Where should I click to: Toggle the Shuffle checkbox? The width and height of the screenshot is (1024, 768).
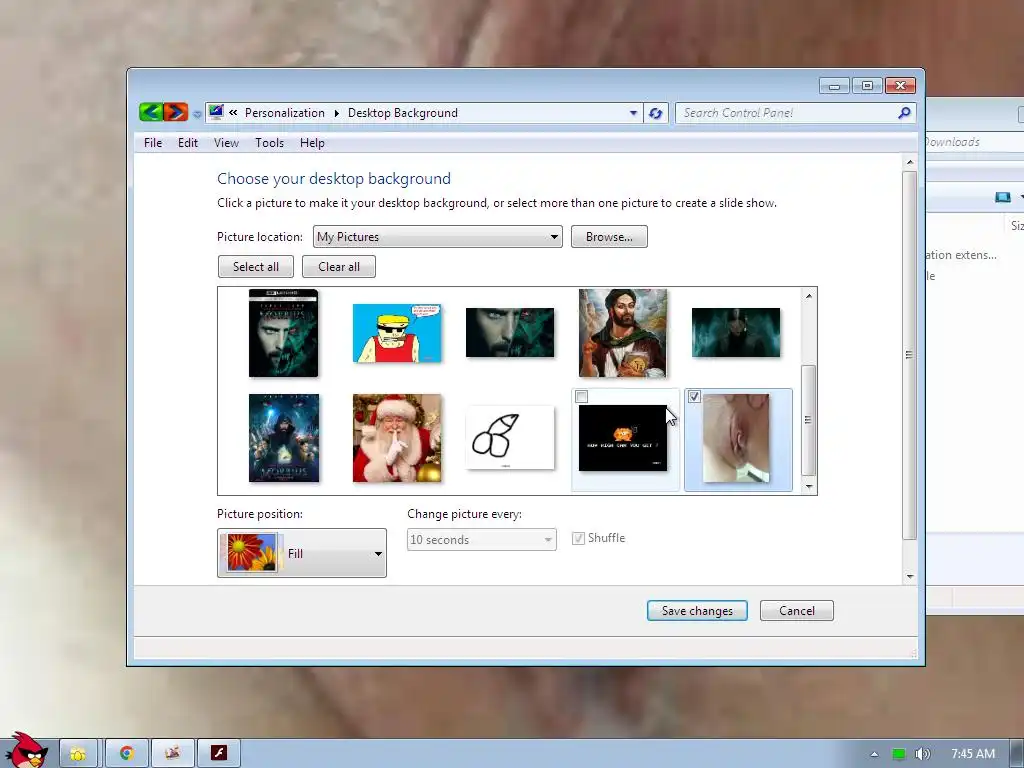[578, 538]
